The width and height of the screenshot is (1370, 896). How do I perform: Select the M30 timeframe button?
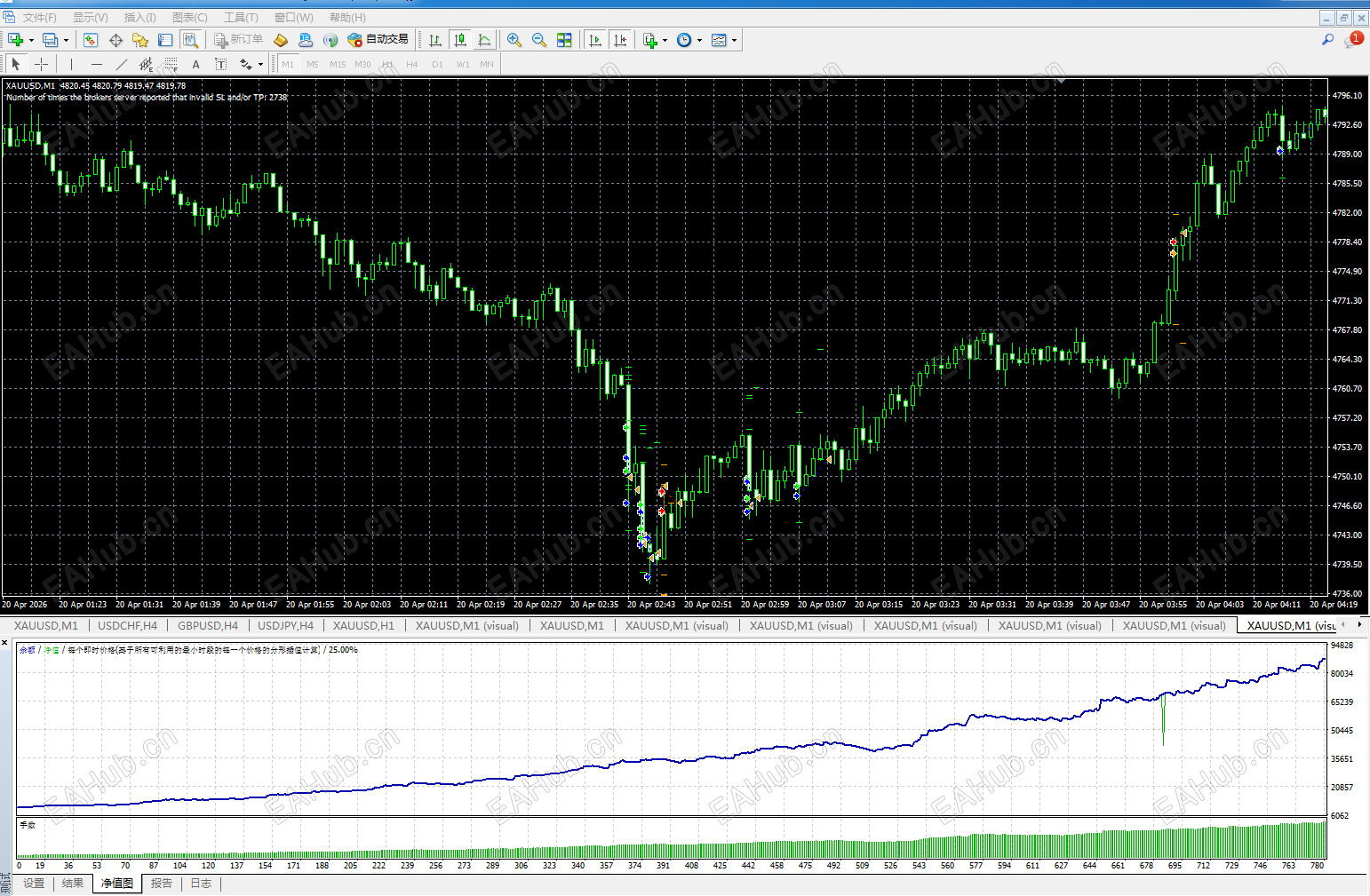pos(362,64)
